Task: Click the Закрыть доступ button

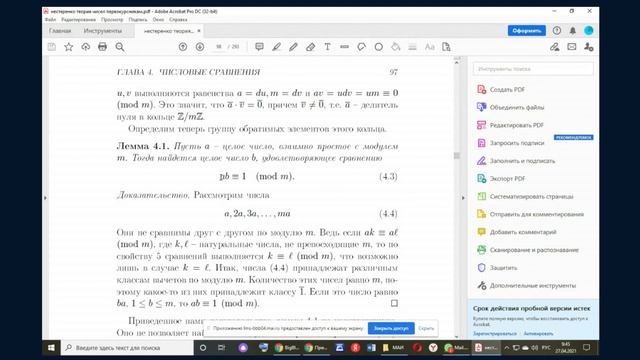Action: [391, 328]
